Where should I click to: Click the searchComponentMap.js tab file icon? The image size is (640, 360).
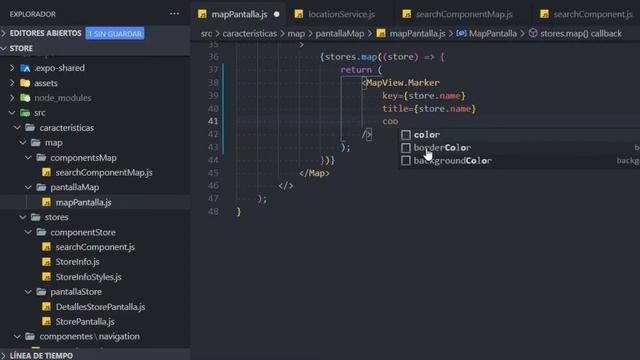[x=407, y=14]
